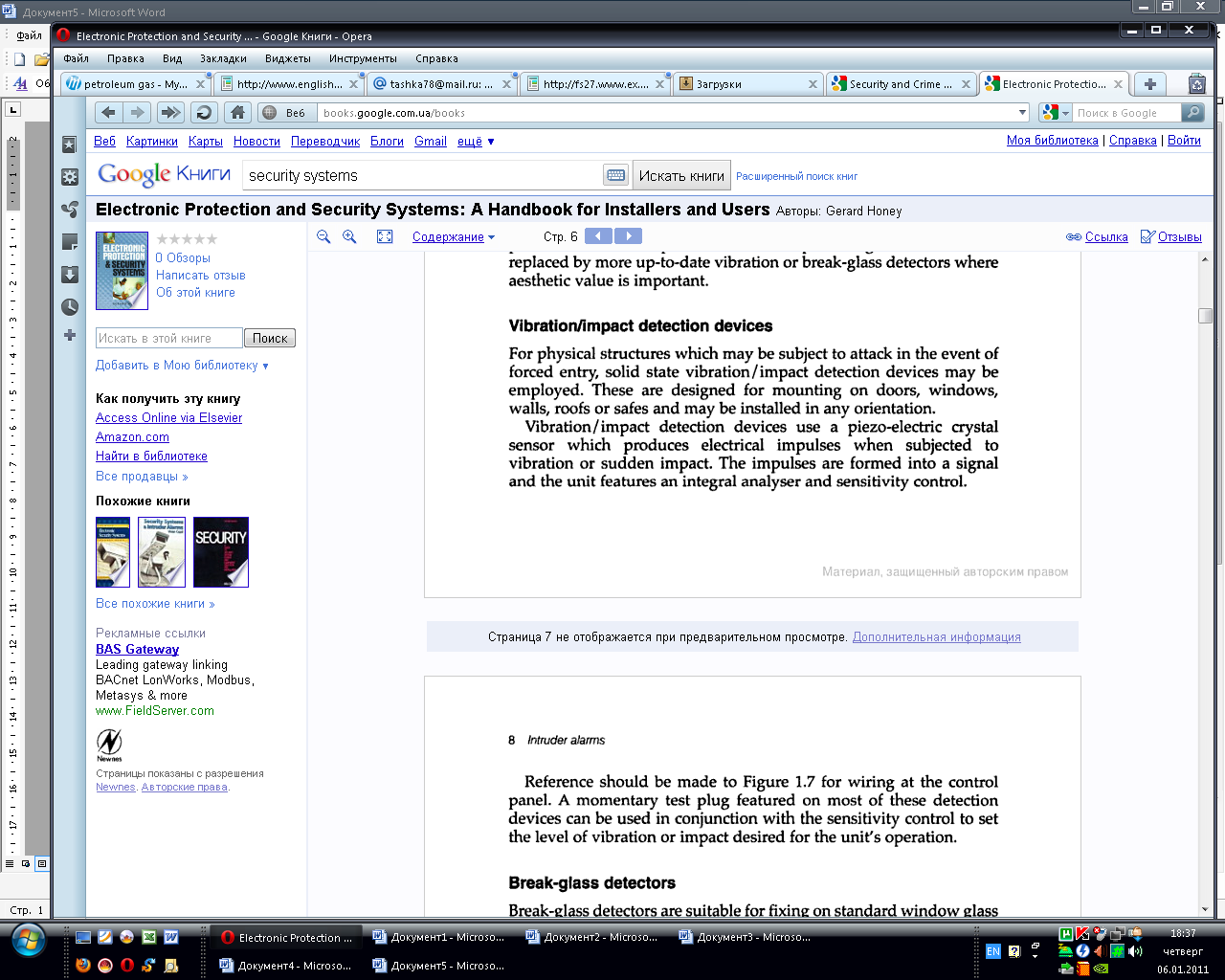Viewport: 1225px width, 980px height.
Task: Click the EN language indicator in tray
Action: (992, 951)
